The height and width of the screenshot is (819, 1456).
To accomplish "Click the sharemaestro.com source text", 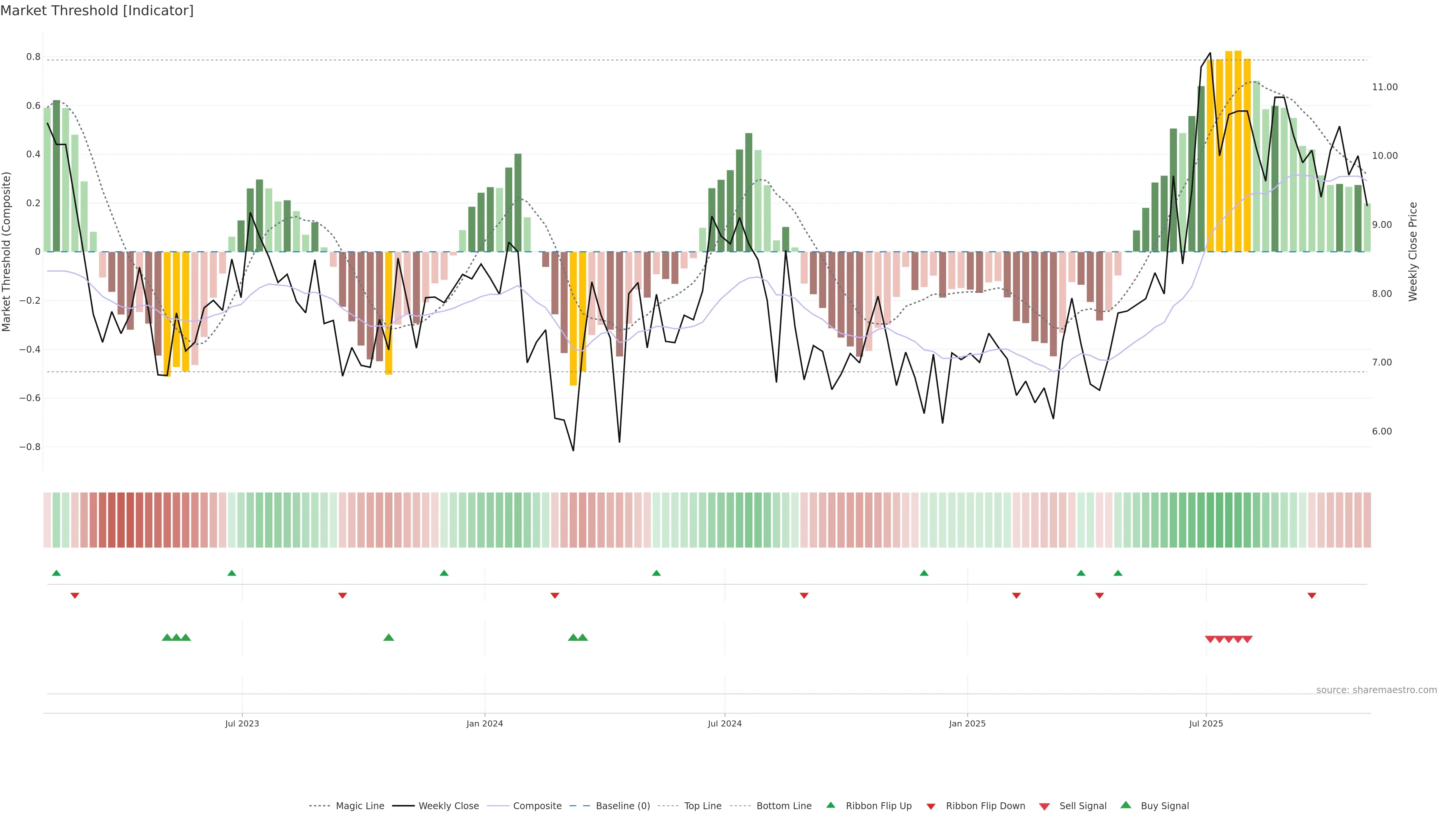I will [x=1376, y=690].
